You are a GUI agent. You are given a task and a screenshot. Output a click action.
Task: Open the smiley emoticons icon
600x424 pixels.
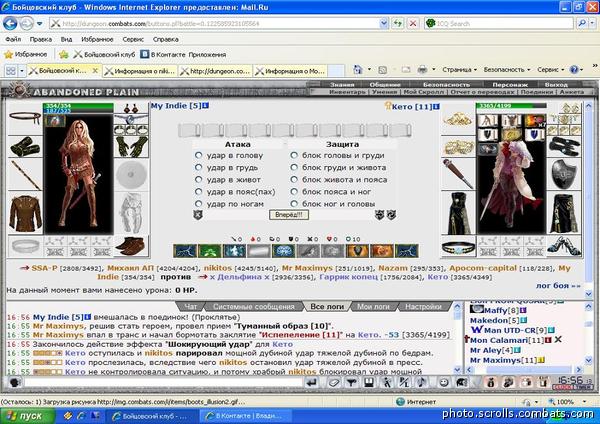[443, 382]
